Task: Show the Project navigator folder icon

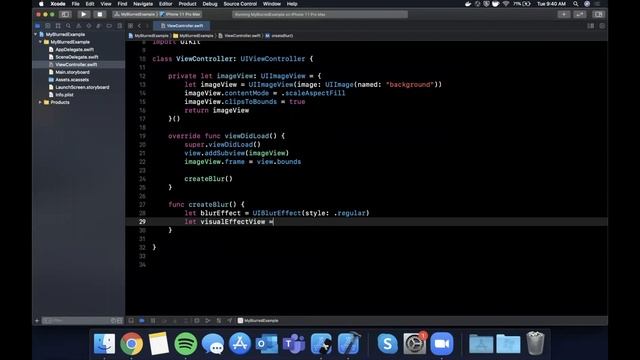Action: pyautogui.click(x=38, y=26)
